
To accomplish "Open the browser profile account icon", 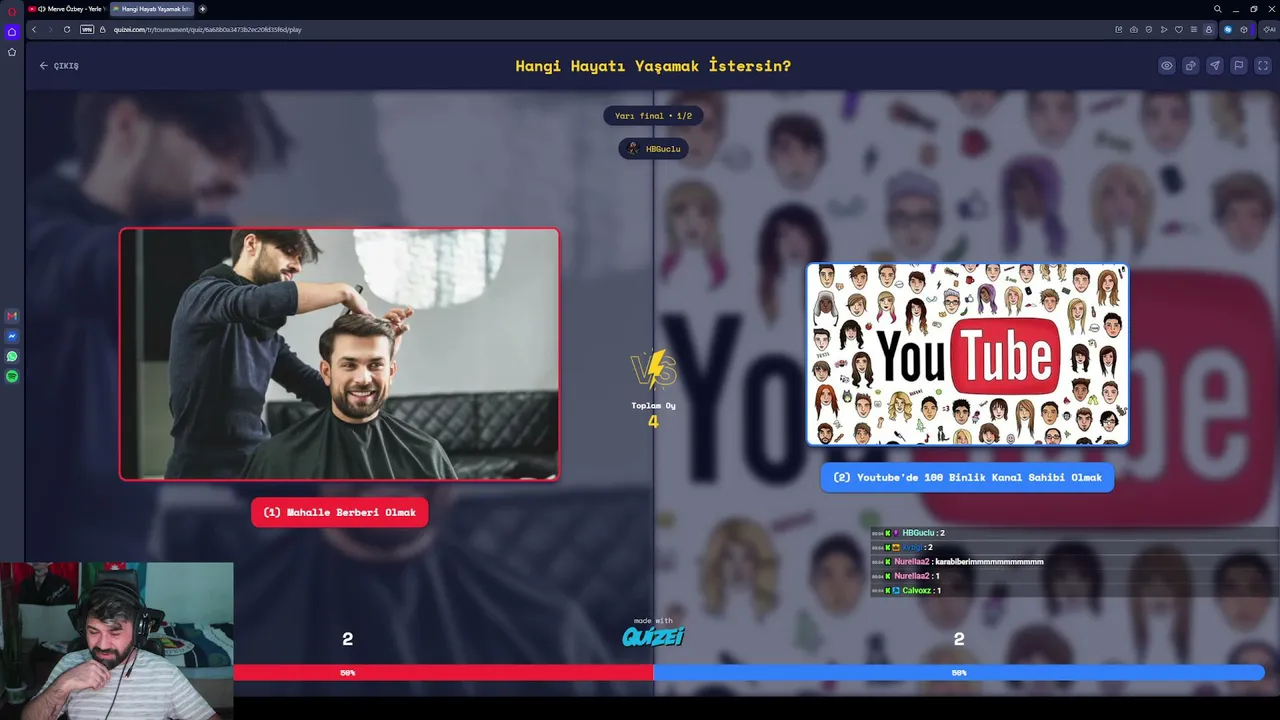I will (1209, 29).
